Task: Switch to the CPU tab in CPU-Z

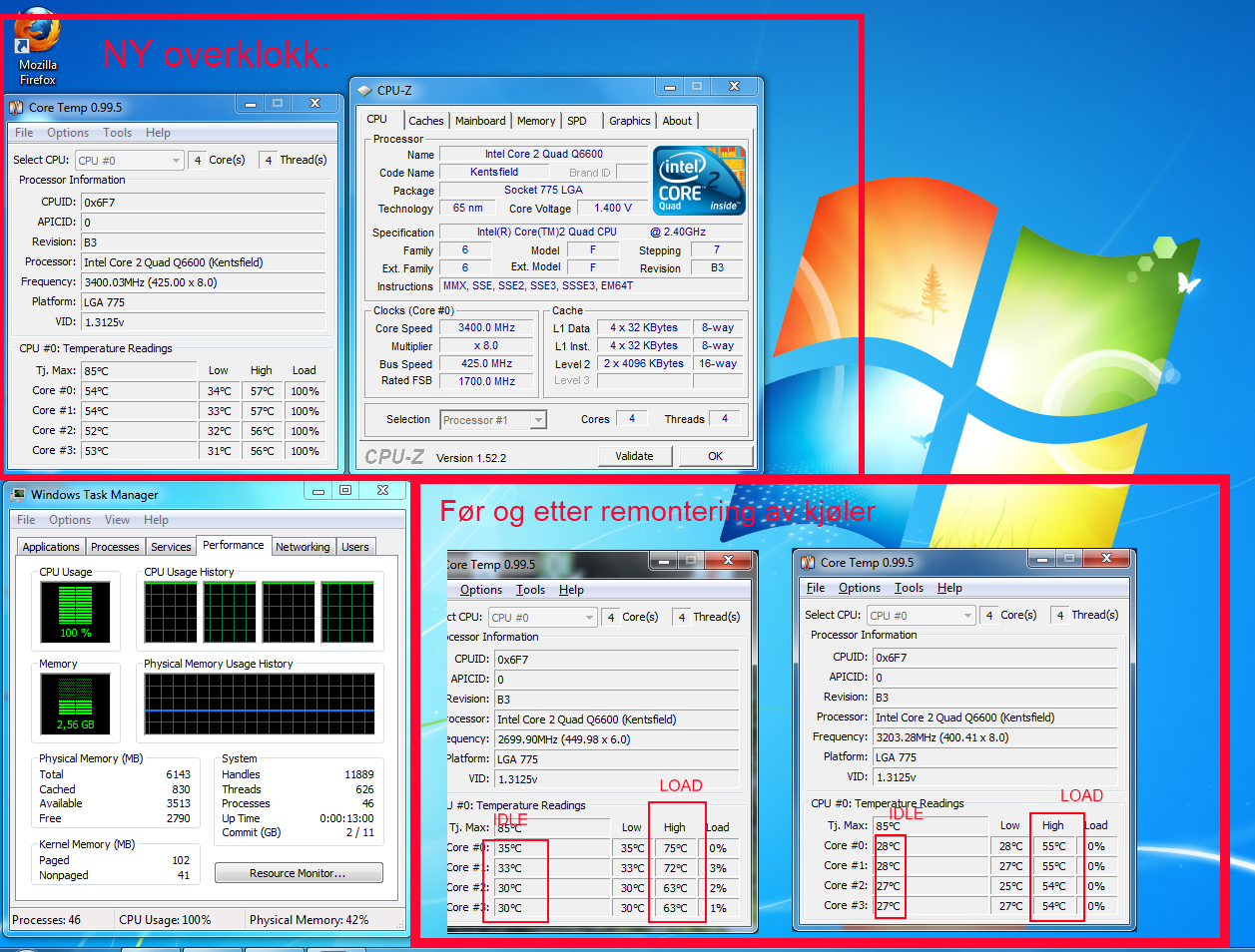Action: pyautogui.click(x=377, y=119)
